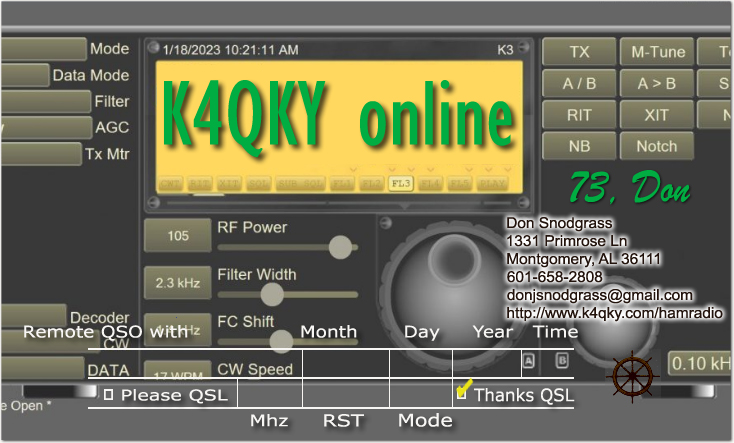Click the K4QKY online display text

pyautogui.click(x=338, y=117)
